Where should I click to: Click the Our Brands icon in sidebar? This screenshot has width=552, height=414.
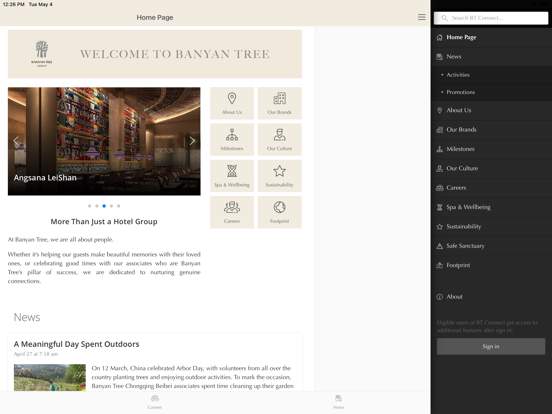tap(439, 130)
